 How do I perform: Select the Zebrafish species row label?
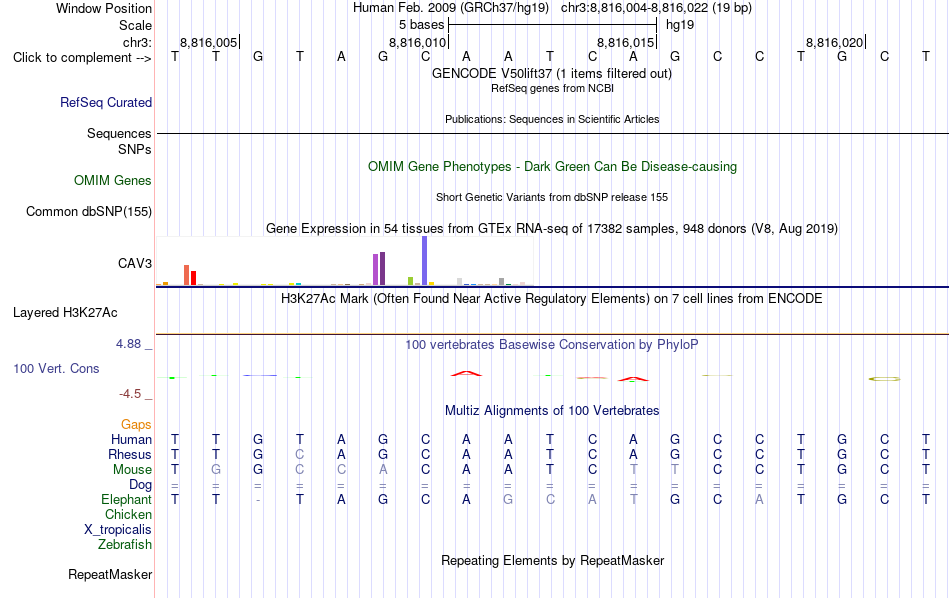click(125, 545)
